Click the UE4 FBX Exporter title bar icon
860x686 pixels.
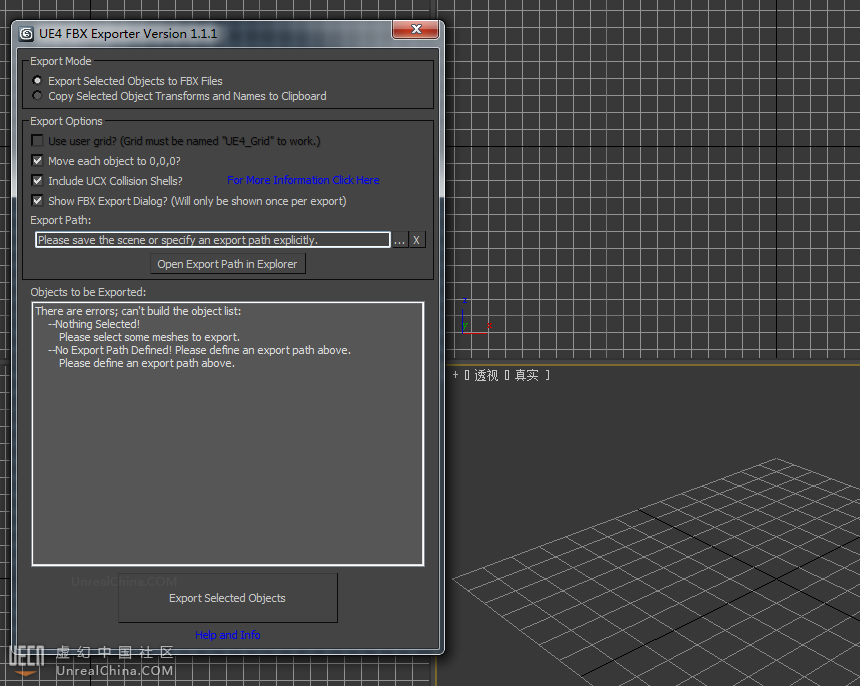point(26,34)
